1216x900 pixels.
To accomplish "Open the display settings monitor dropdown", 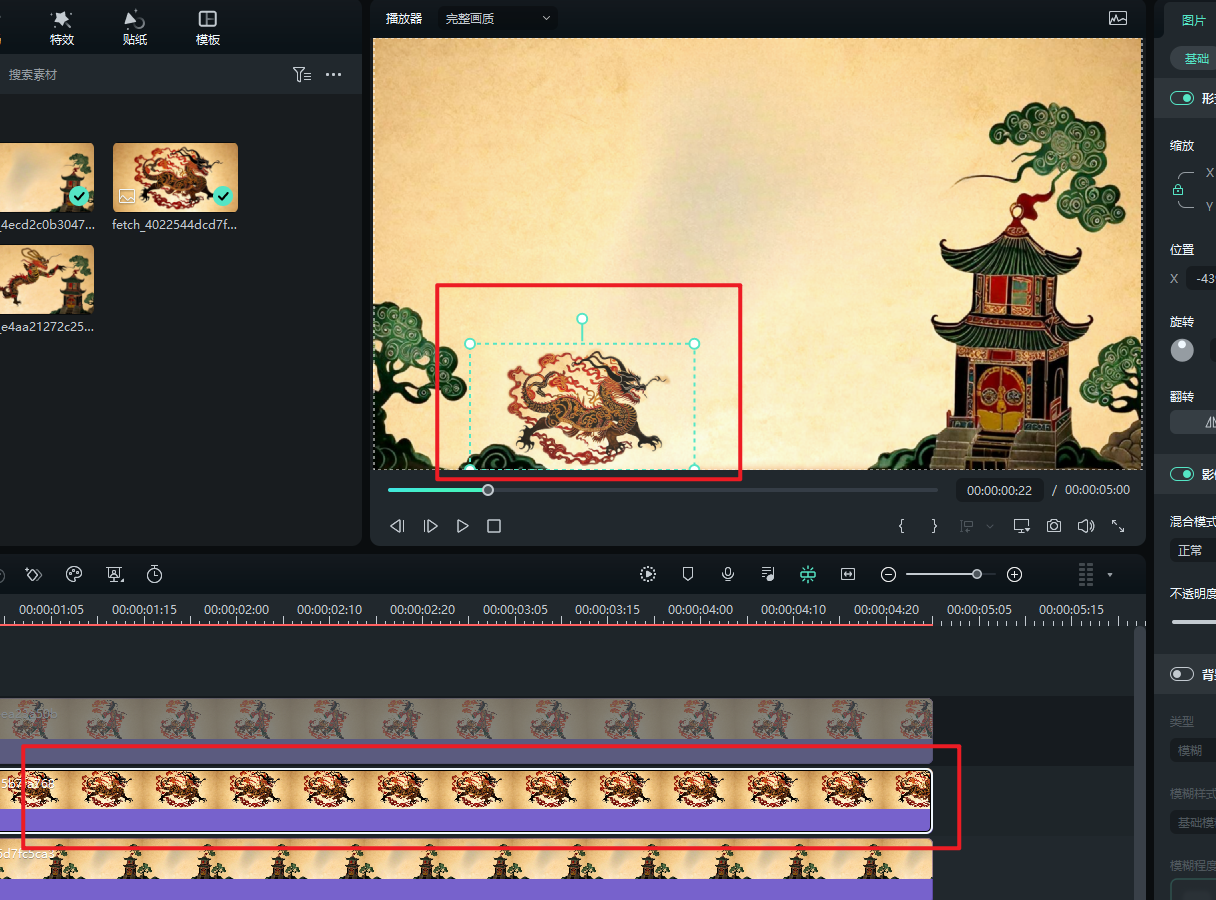I will tap(1021, 526).
